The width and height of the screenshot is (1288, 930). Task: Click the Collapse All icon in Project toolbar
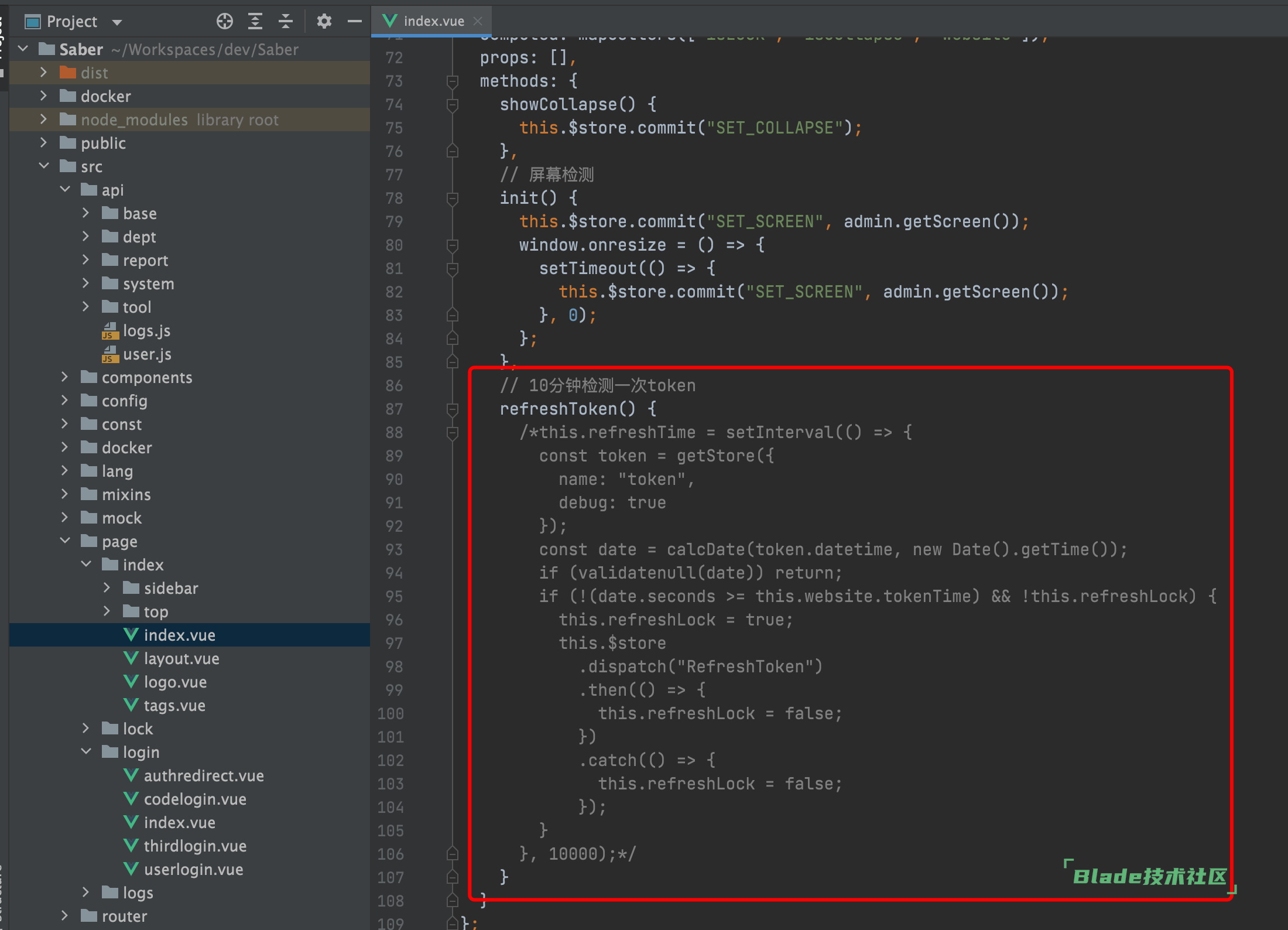(x=286, y=22)
